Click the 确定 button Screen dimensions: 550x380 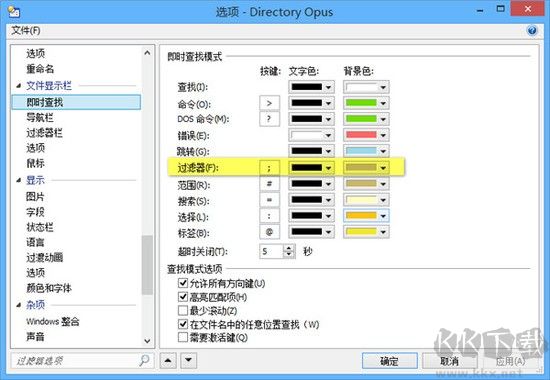[x=389, y=361]
